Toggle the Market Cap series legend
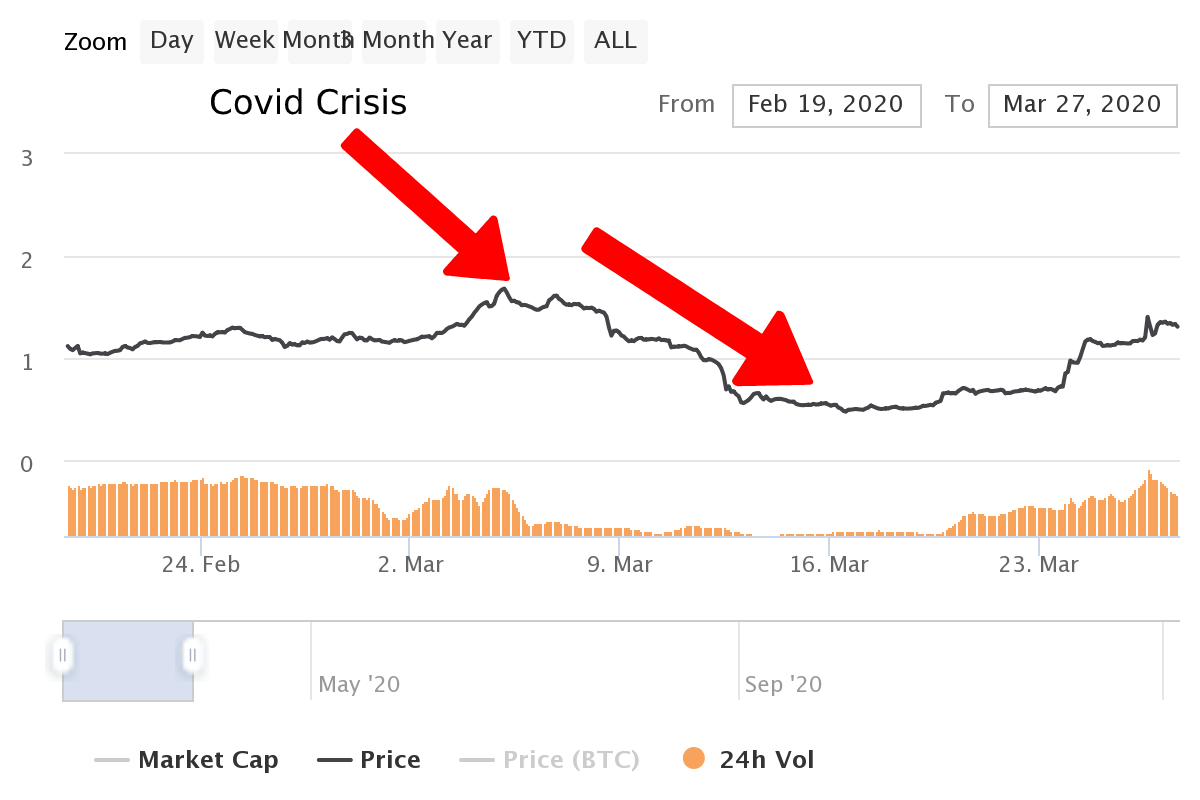 (x=186, y=760)
